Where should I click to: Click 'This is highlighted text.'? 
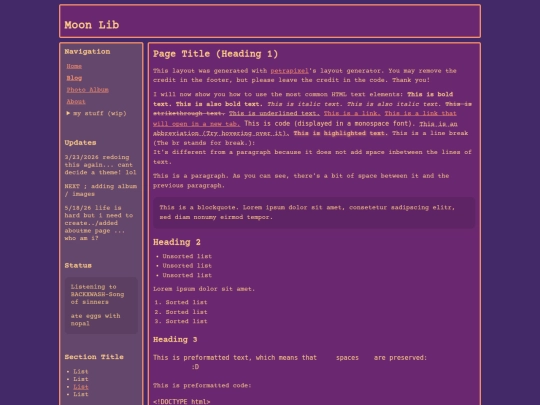pos(341,133)
